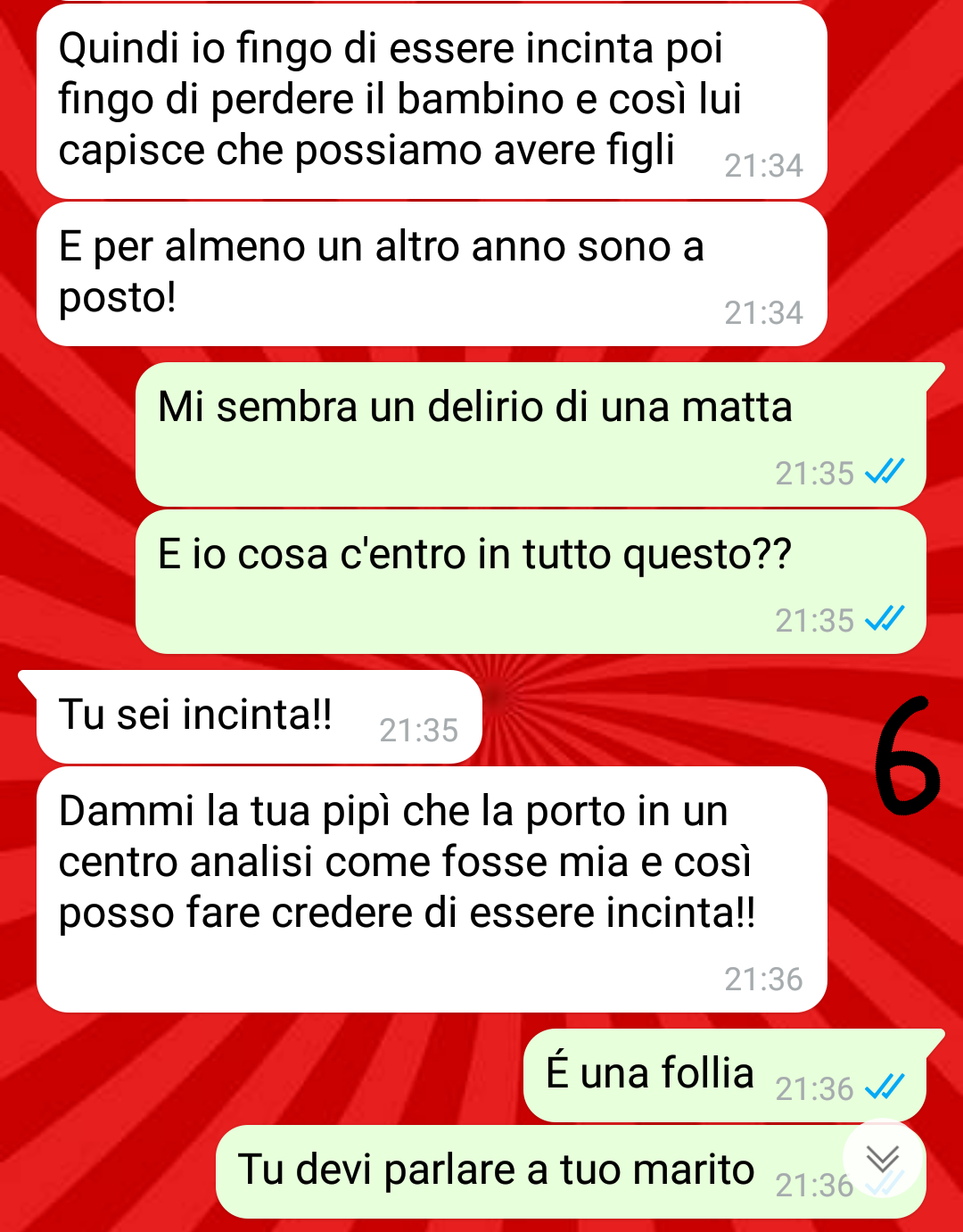This screenshot has width=963, height=1232.
Task: Select message 'E io cosa c'entro in tutto questo??'
Action: pos(531,582)
